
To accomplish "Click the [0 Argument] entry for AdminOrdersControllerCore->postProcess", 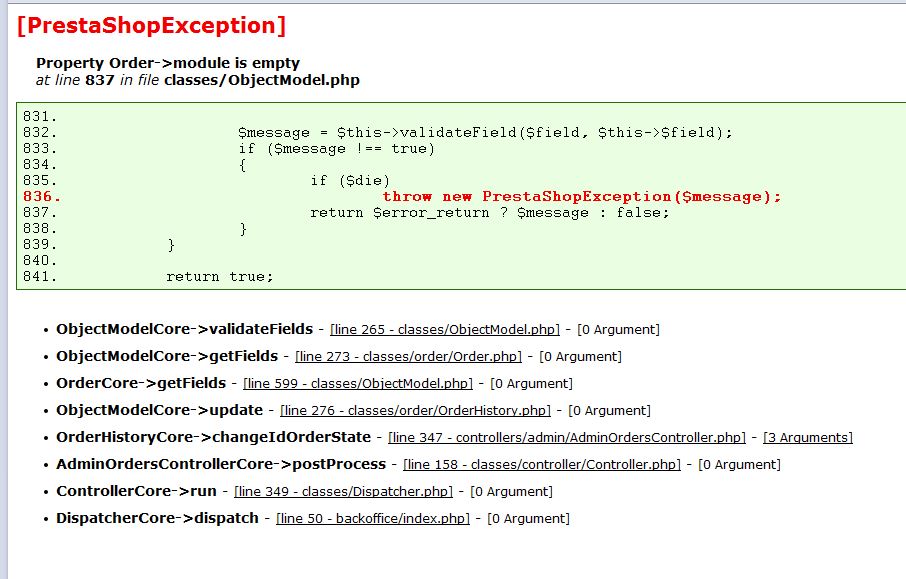I will point(740,465).
